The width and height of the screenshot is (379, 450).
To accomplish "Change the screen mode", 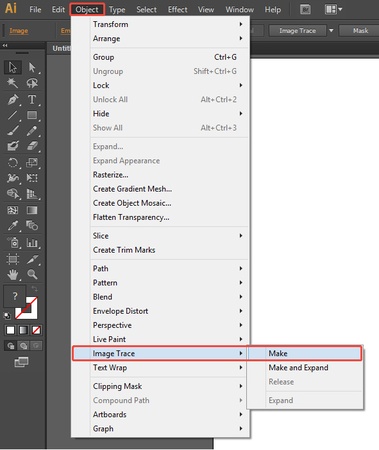I will [x=21, y=362].
